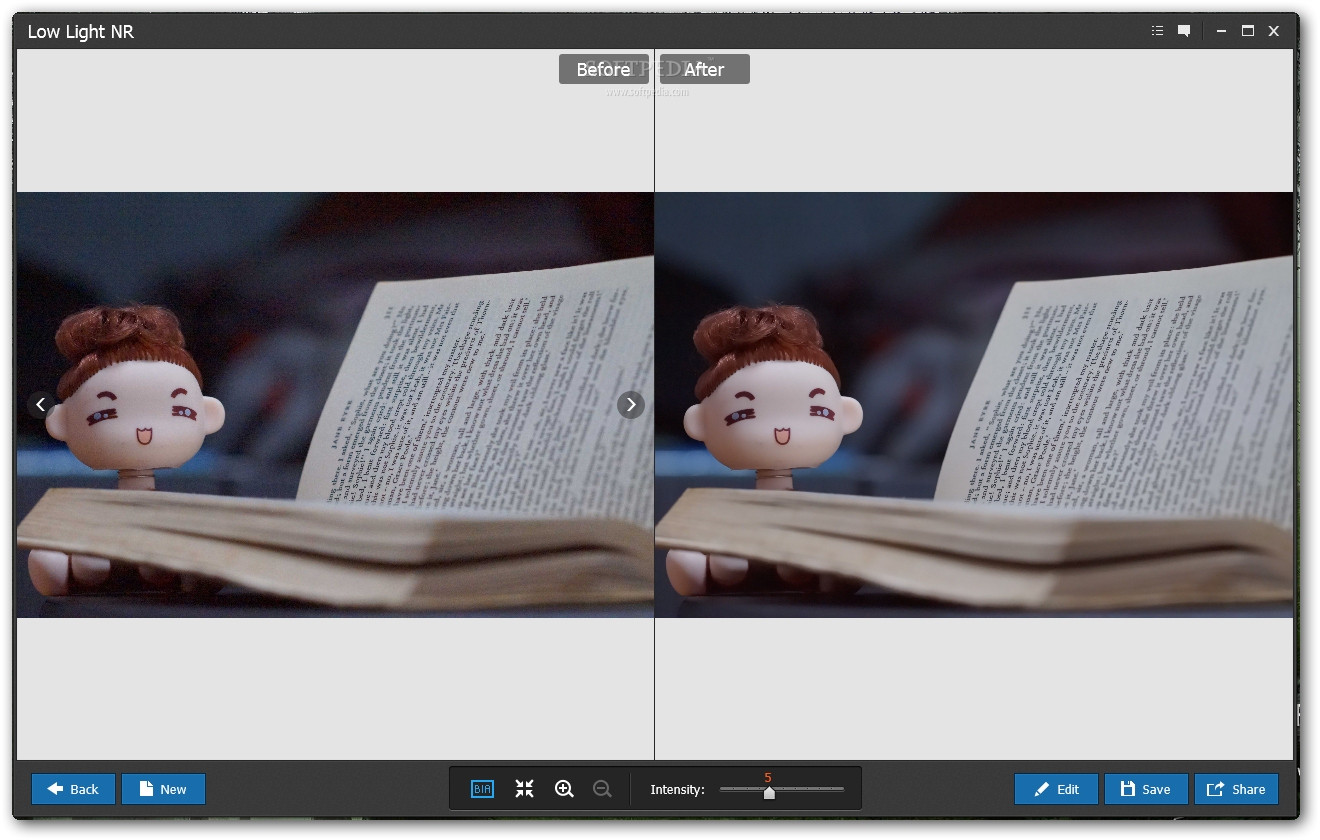
Task: Minimize the Low Light NR window
Action: (x=1221, y=31)
